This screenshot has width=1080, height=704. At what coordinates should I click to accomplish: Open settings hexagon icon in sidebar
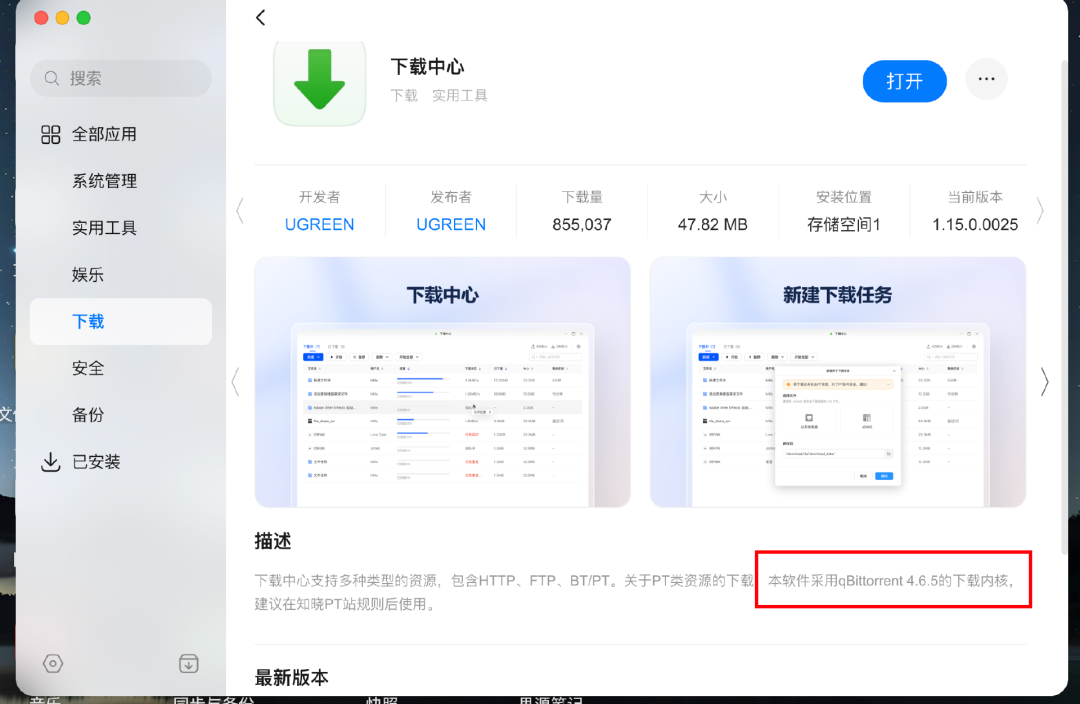tap(53, 663)
